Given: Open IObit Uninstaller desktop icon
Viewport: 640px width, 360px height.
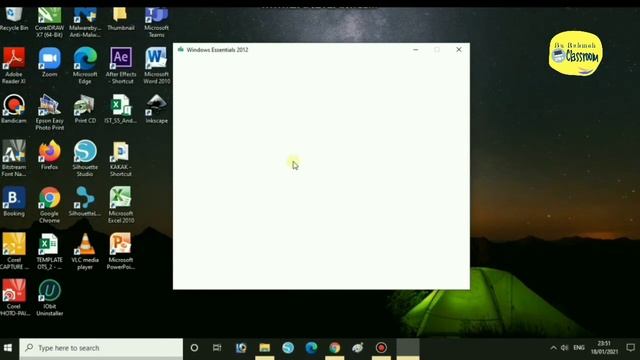Looking at the screenshot, I should [49, 298].
